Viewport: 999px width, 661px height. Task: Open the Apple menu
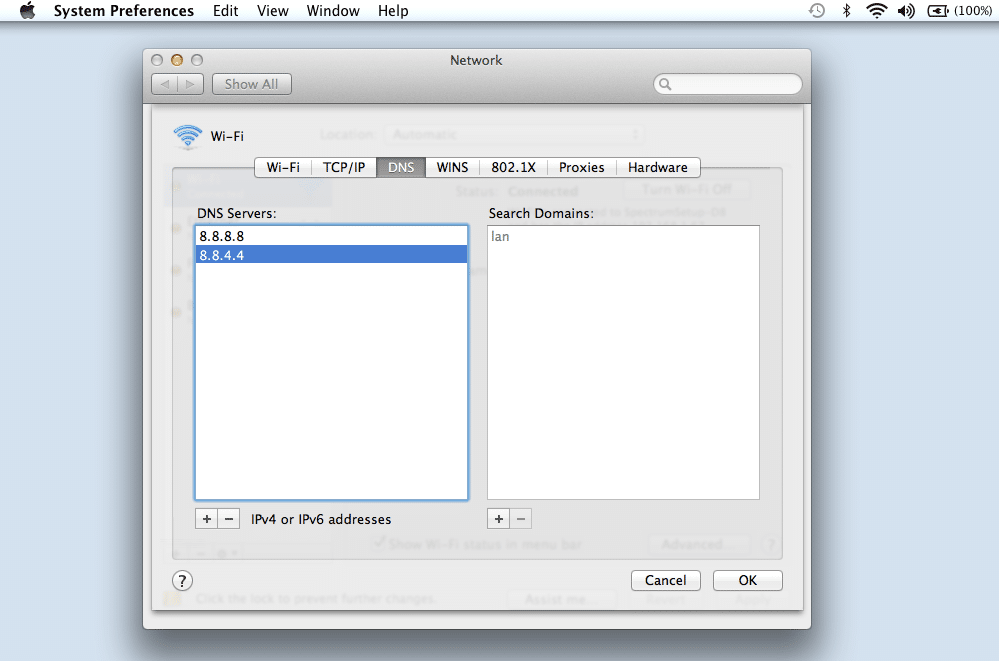[x=26, y=11]
